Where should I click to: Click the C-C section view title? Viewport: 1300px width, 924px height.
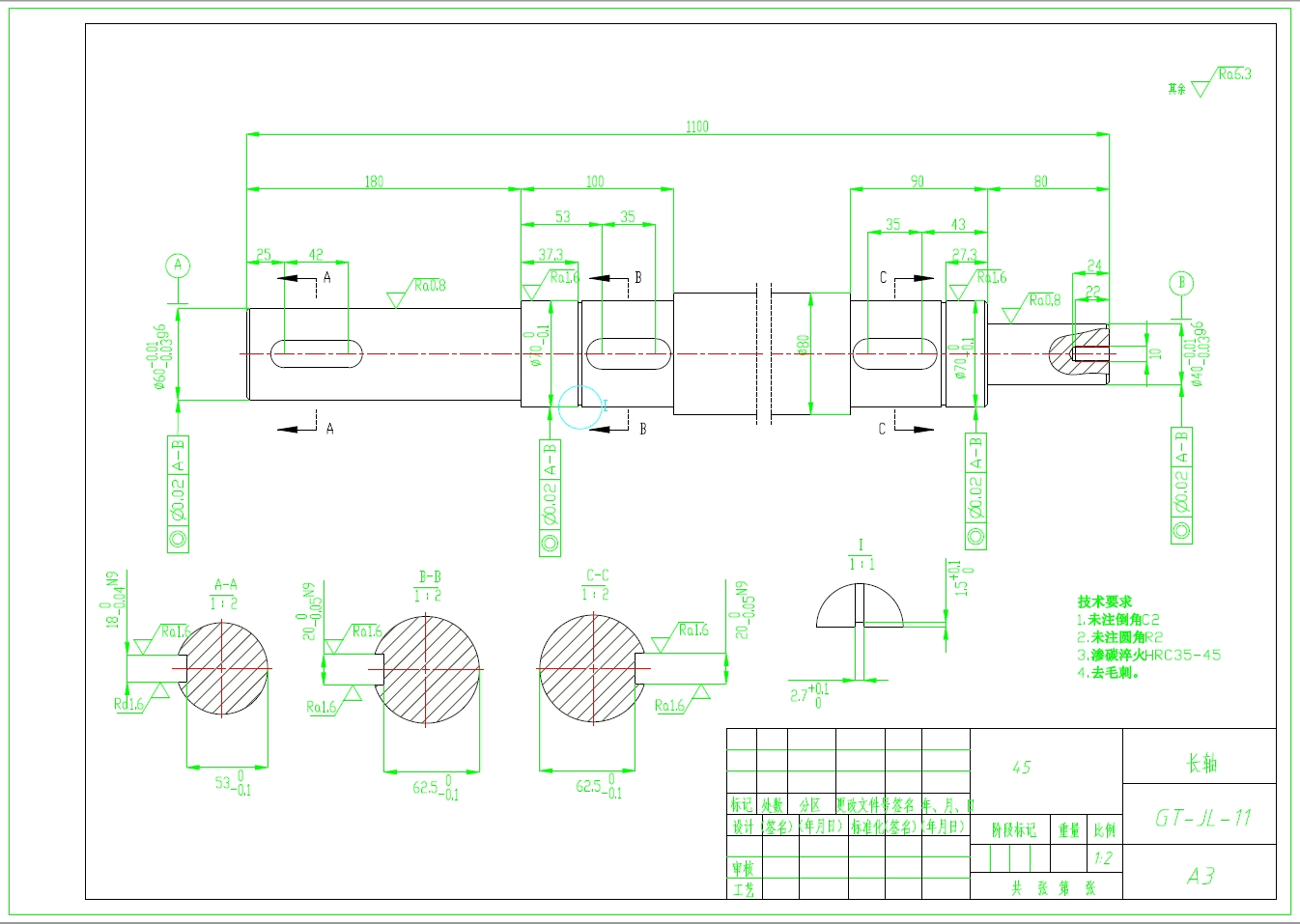[598, 576]
